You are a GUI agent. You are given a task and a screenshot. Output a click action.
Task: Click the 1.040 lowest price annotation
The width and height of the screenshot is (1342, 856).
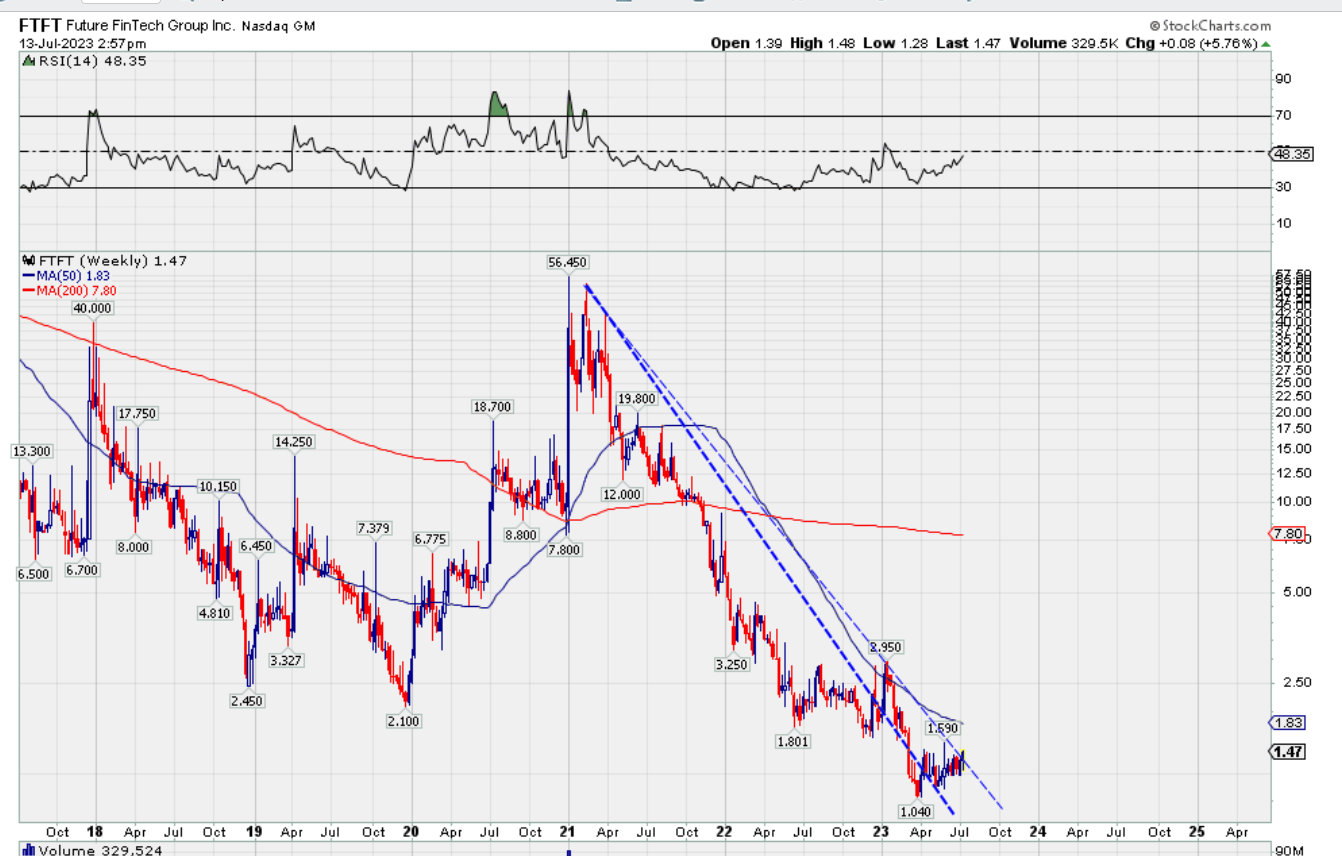tap(917, 812)
